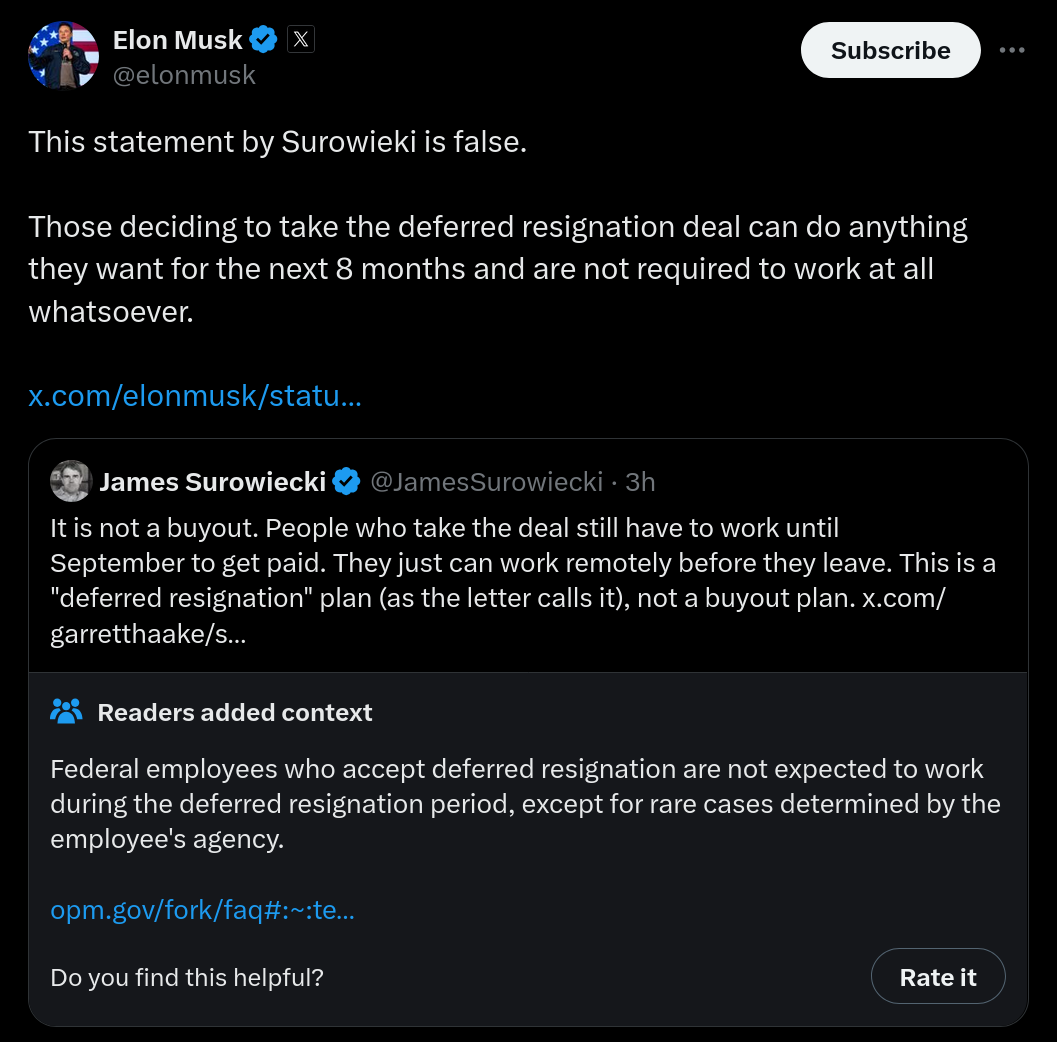Open the x.com/elonmusk/statu... link
The width and height of the screenshot is (1057, 1042).
(x=195, y=396)
